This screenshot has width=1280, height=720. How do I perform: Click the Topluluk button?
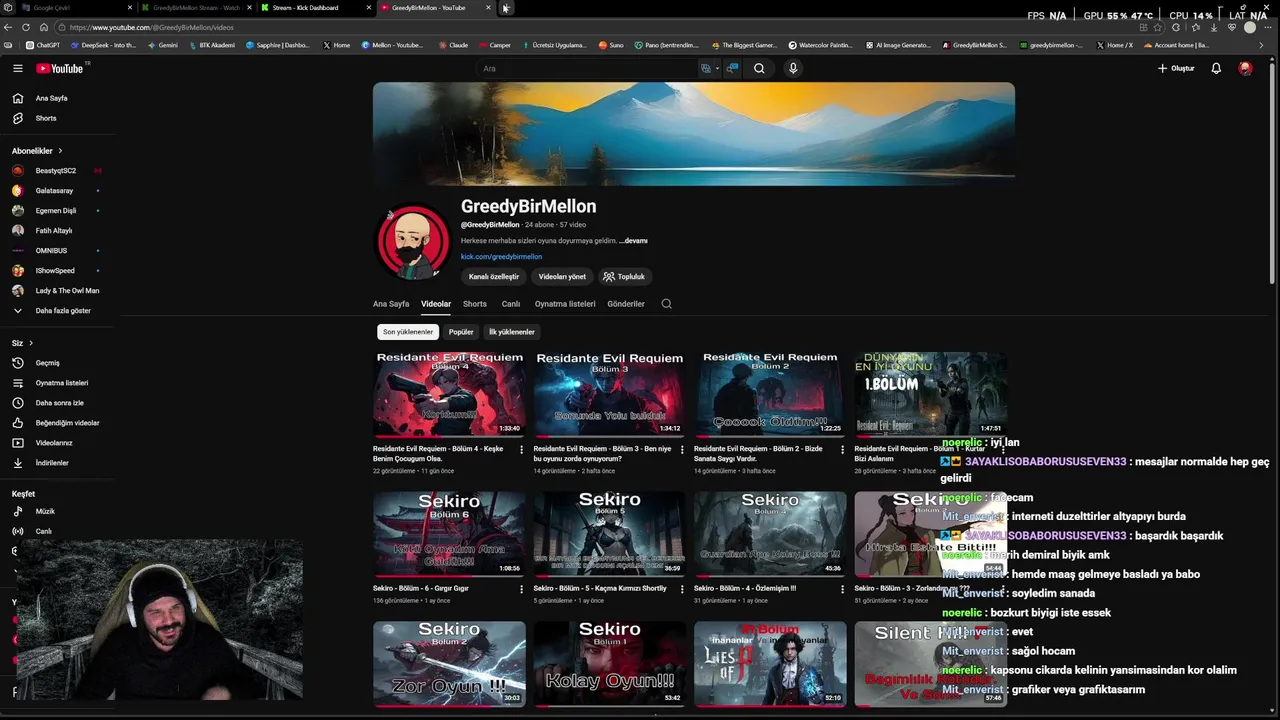coord(625,277)
